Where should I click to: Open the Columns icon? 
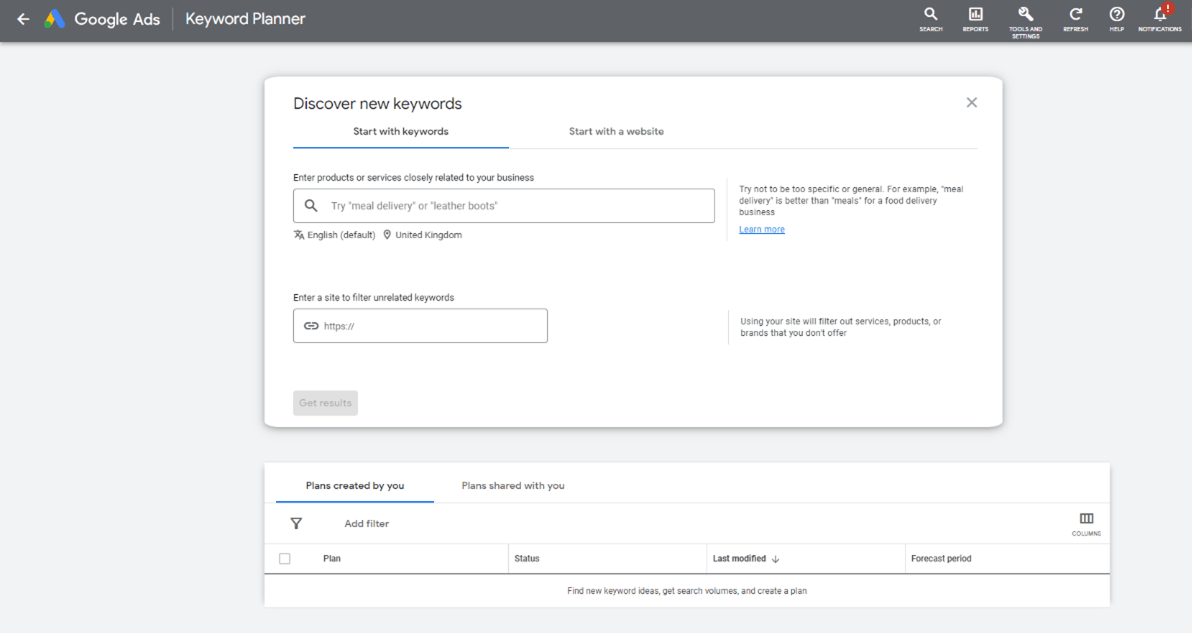pyautogui.click(x=1086, y=524)
